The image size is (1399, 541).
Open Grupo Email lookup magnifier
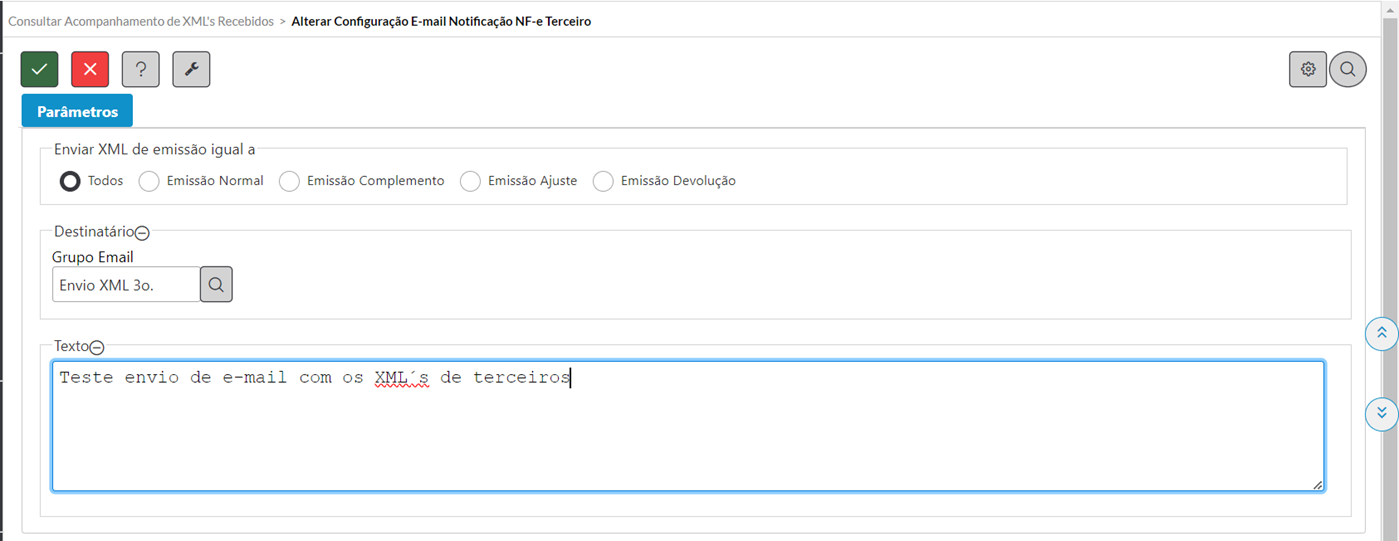coord(216,284)
